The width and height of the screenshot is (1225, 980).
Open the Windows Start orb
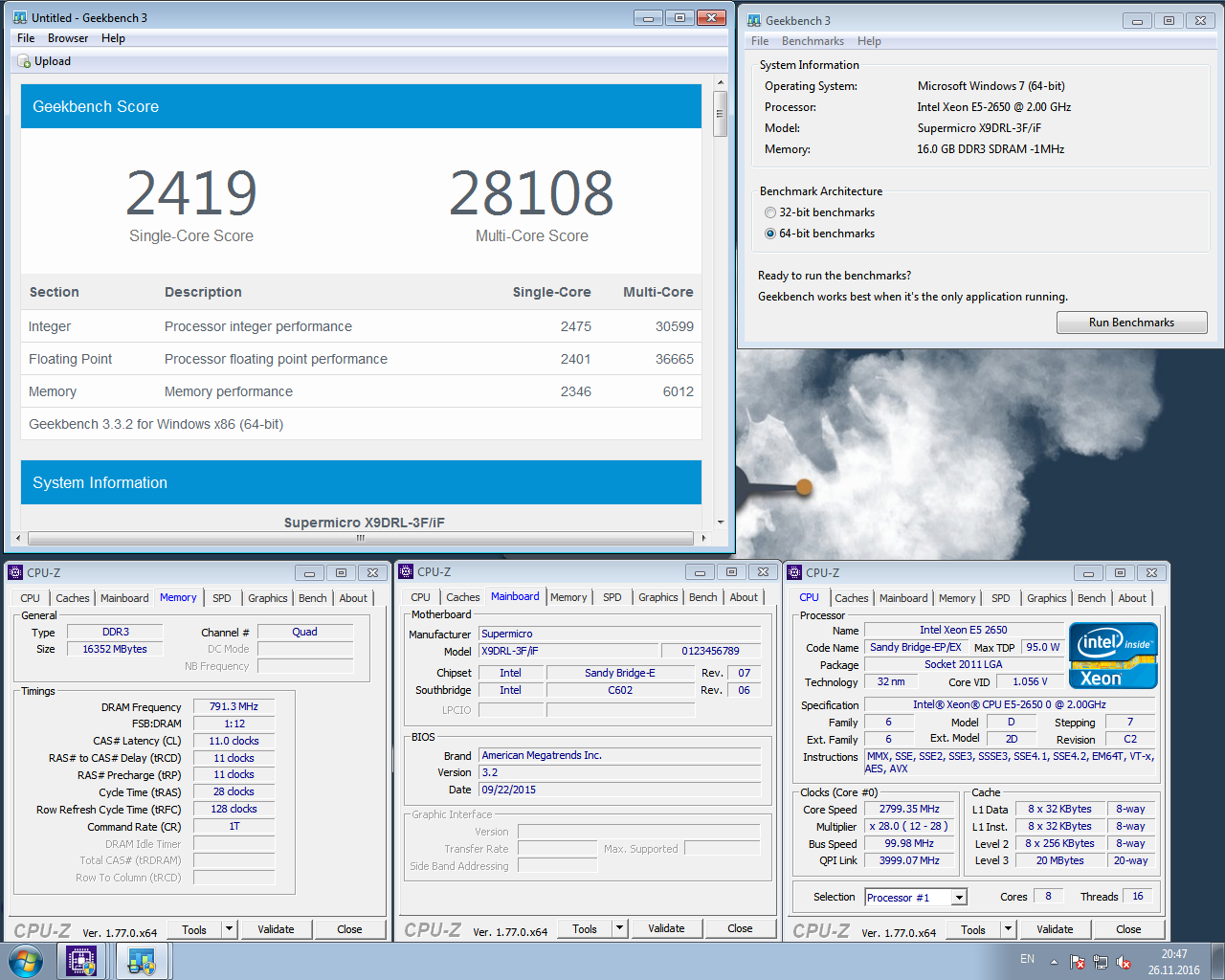click(x=26, y=961)
